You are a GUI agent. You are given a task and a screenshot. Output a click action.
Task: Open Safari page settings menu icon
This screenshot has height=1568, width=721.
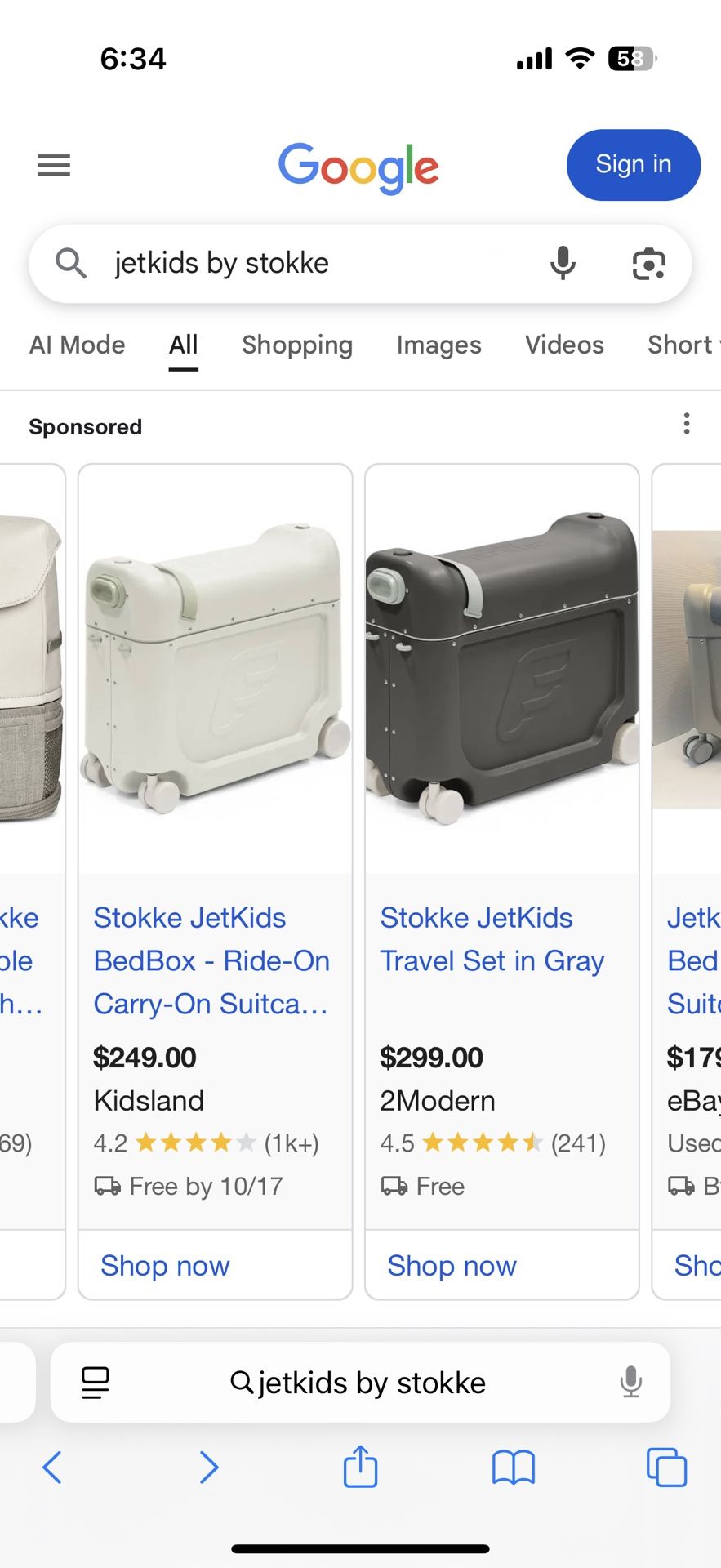96,1383
